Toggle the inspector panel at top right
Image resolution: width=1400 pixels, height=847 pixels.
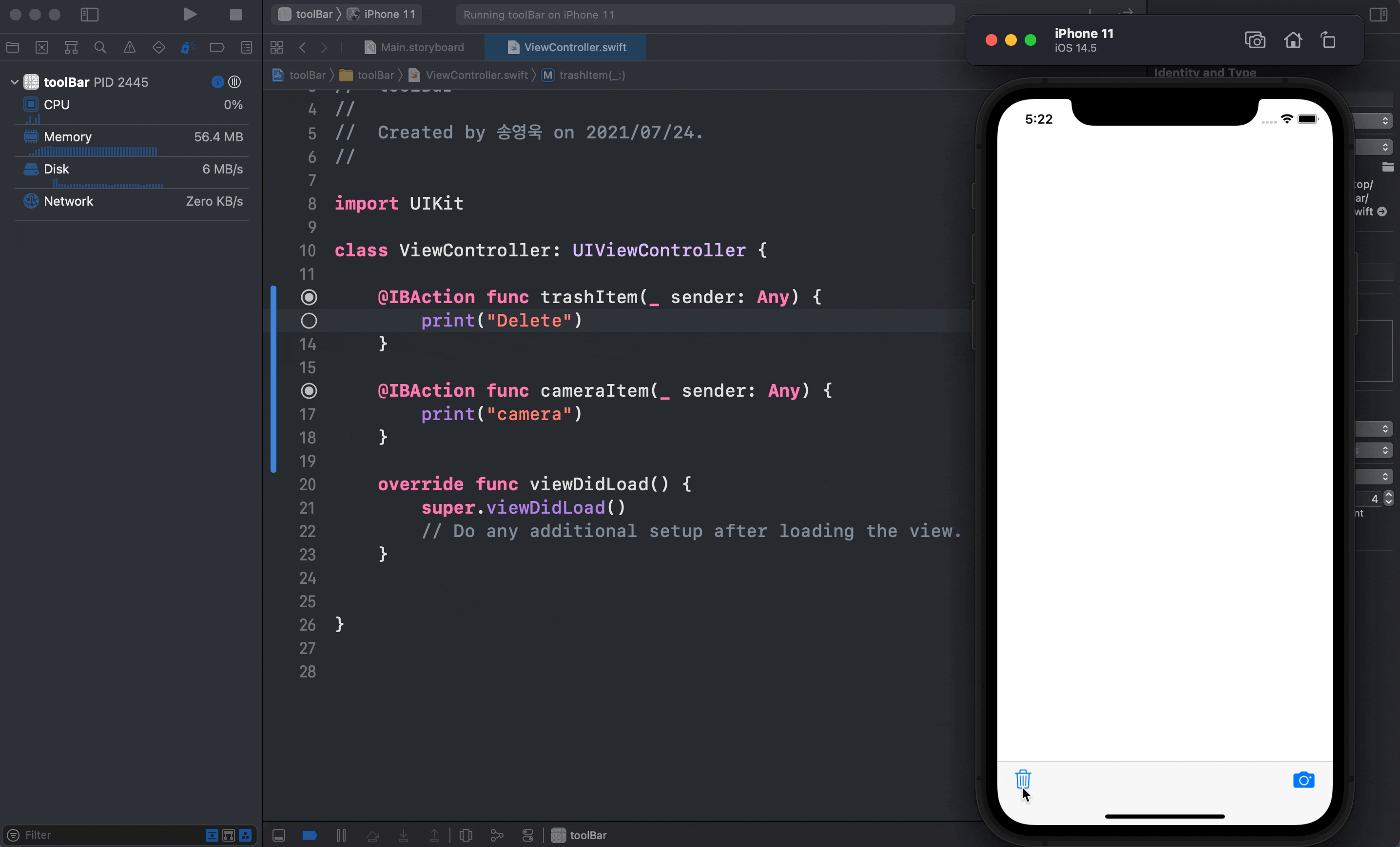1379,14
